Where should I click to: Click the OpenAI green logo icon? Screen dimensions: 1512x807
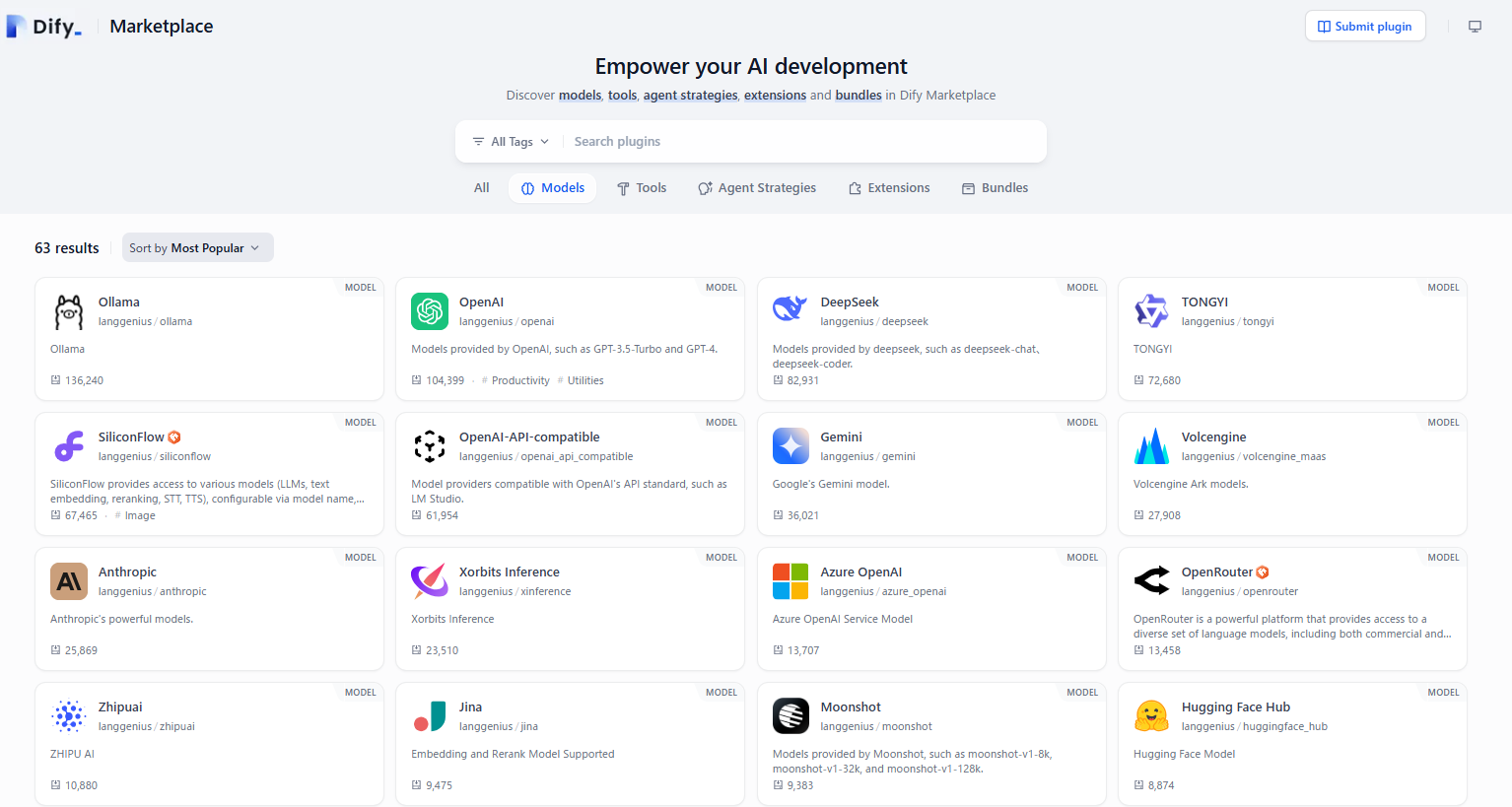pos(430,311)
